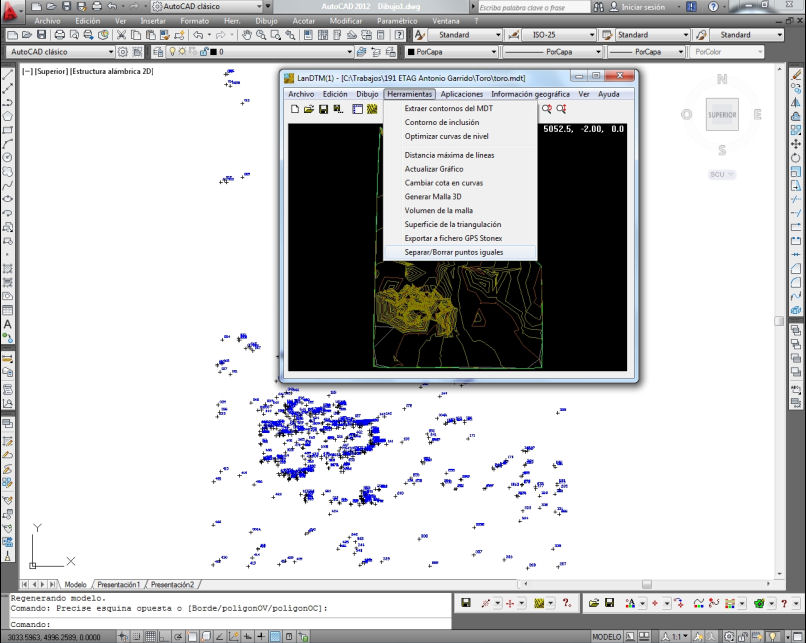The image size is (806, 643).
Task: Select the Pan hand tool
Action: pyautogui.click(x=247, y=35)
